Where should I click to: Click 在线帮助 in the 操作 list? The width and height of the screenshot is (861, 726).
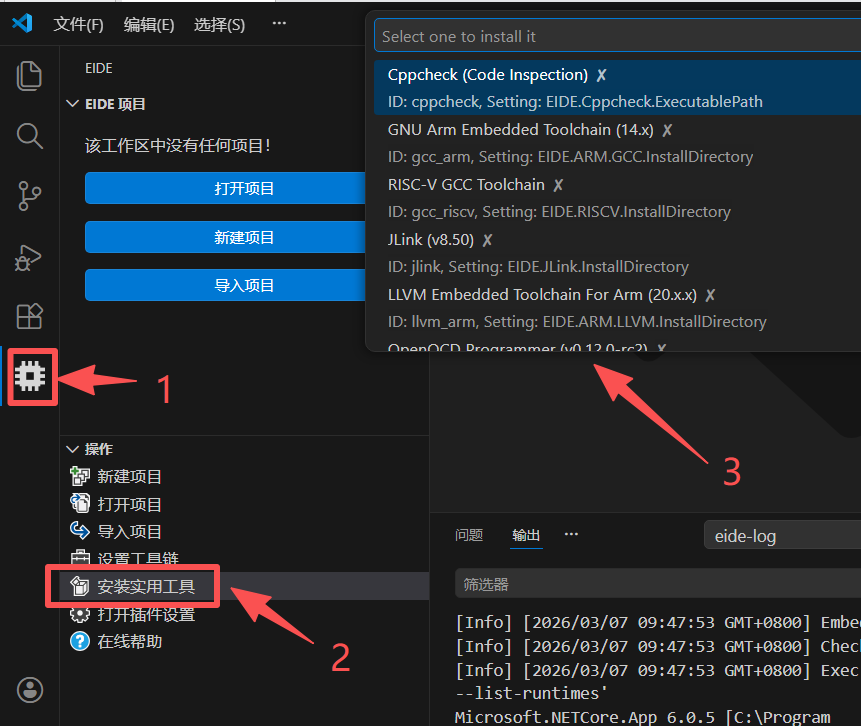(x=129, y=641)
